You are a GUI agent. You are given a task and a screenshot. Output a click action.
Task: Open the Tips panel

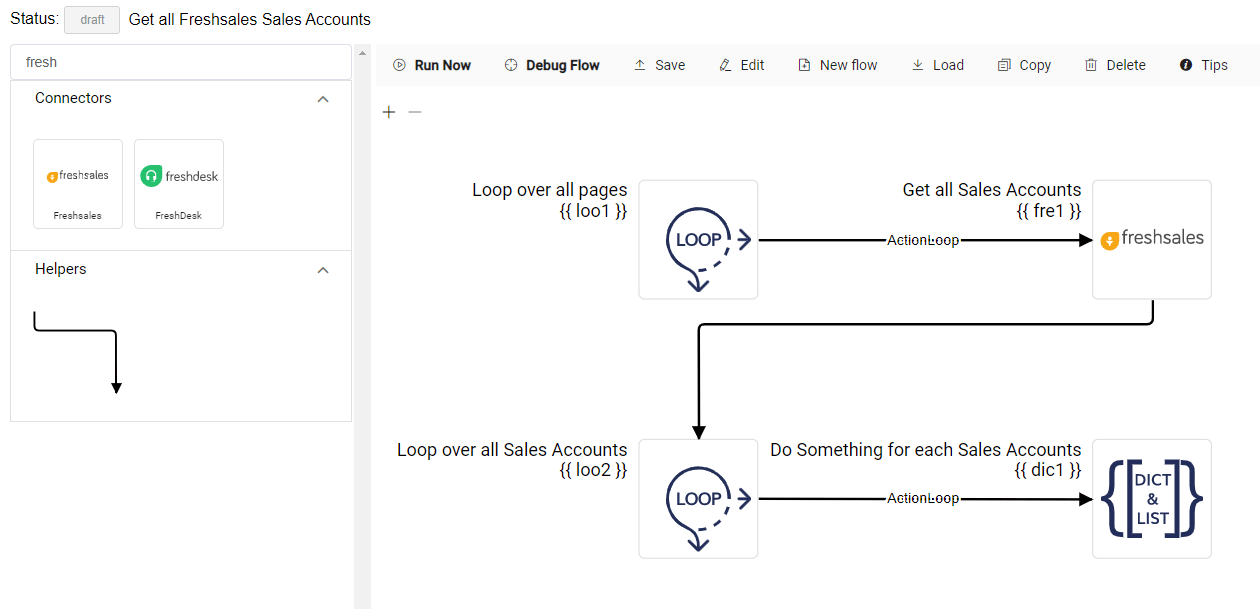coord(1203,65)
